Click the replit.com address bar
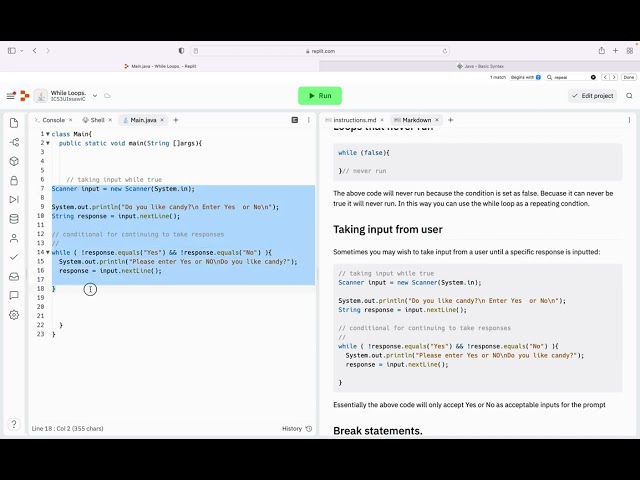The width and height of the screenshot is (640, 480). tap(321, 51)
